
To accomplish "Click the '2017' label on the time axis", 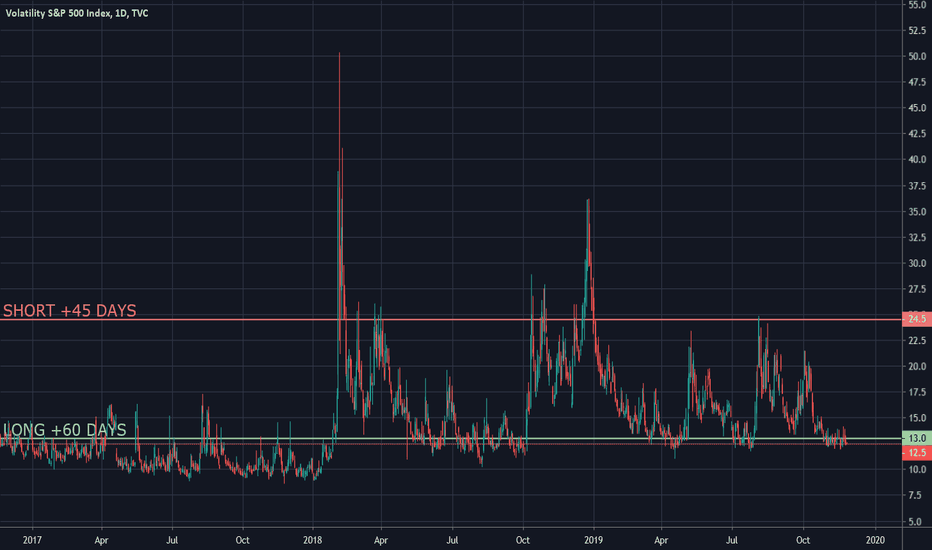I will [x=32, y=540].
